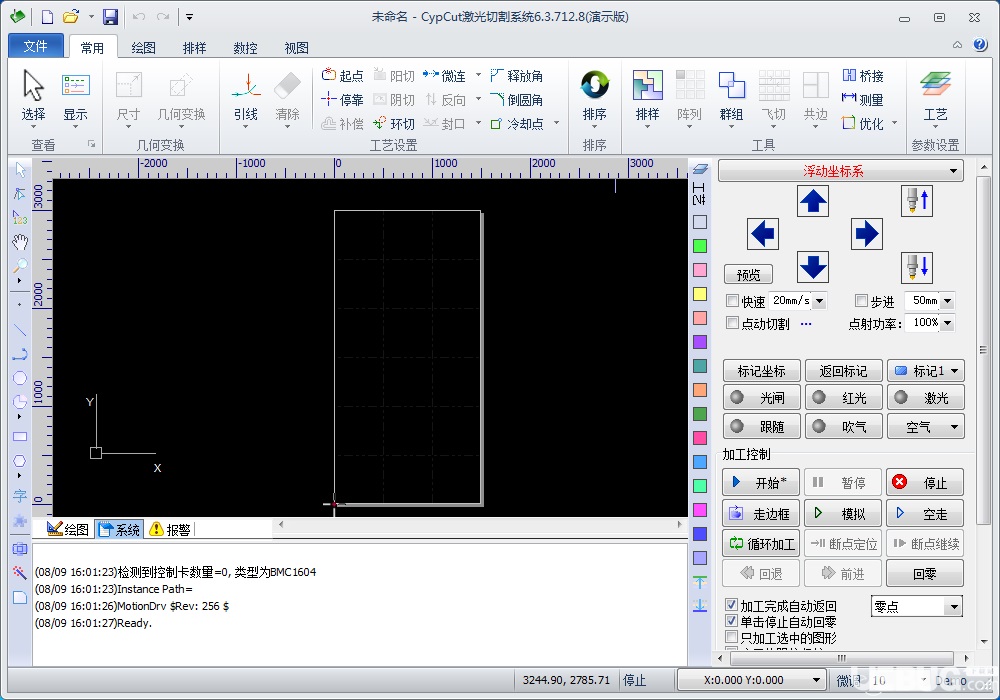
Task: Switch to the 报警 (alarm) tab at bottom
Action: pyautogui.click(x=169, y=530)
